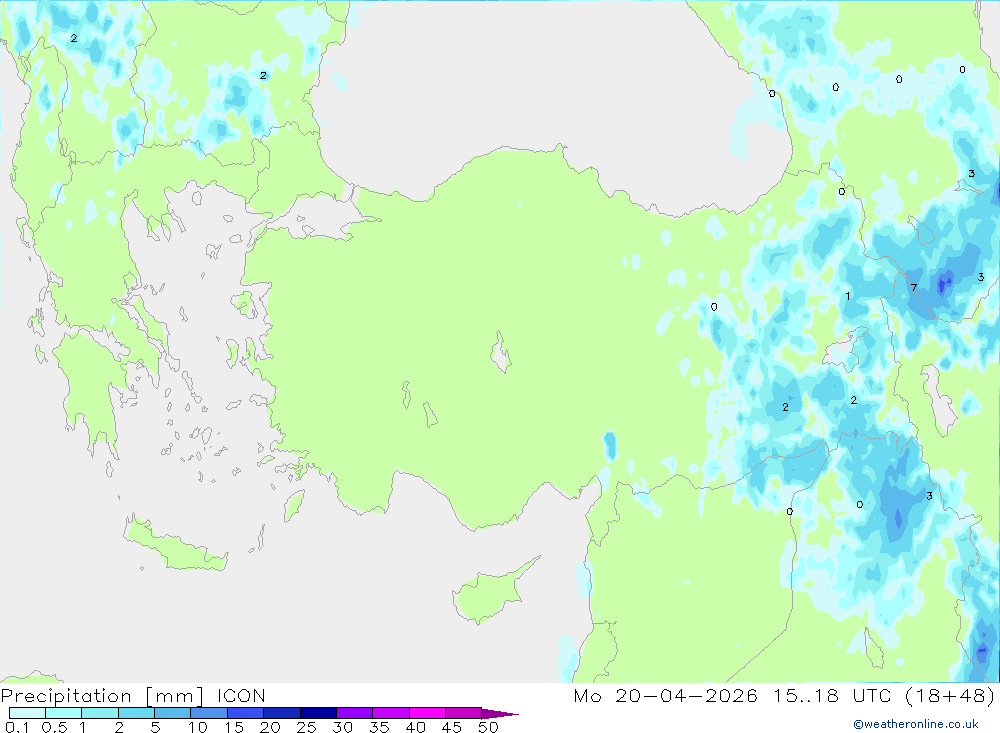Select the 2–5 mm legend color swatch
Image resolution: width=1000 pixels, height=733 pixels.
click(136, 713)
